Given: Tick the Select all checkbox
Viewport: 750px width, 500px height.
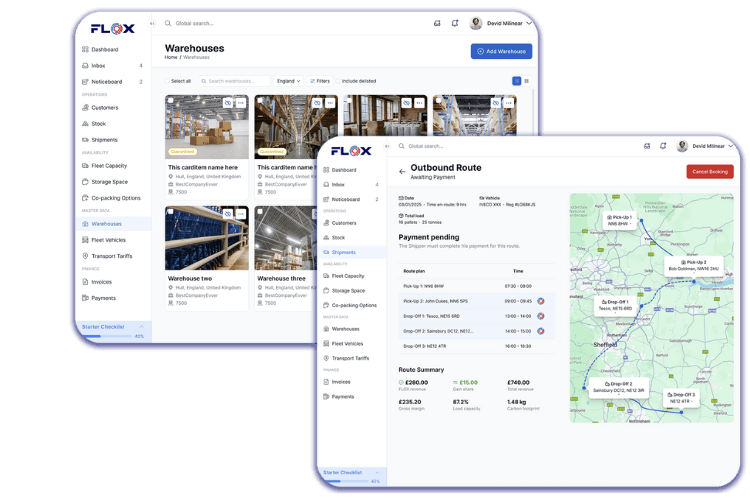Looking at the screenshot, I should [x=167, y=81].
